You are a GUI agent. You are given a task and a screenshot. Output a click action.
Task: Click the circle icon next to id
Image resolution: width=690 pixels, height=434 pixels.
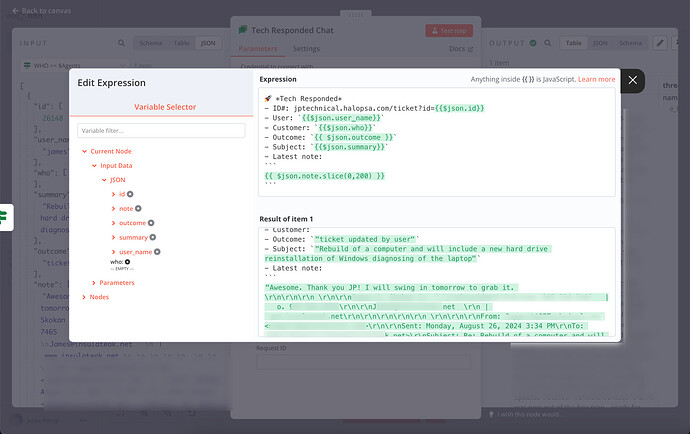[x=130, y=194]
